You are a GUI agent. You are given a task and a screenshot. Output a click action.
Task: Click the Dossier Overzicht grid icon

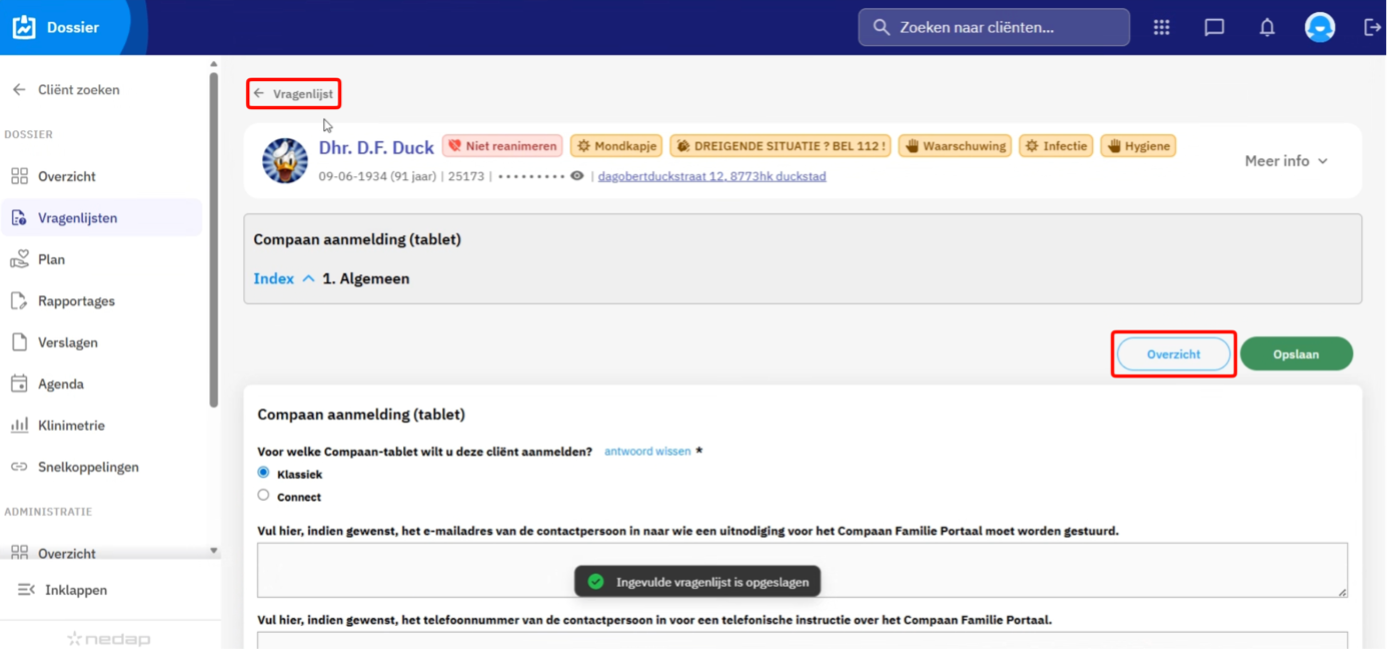point(19,176)
